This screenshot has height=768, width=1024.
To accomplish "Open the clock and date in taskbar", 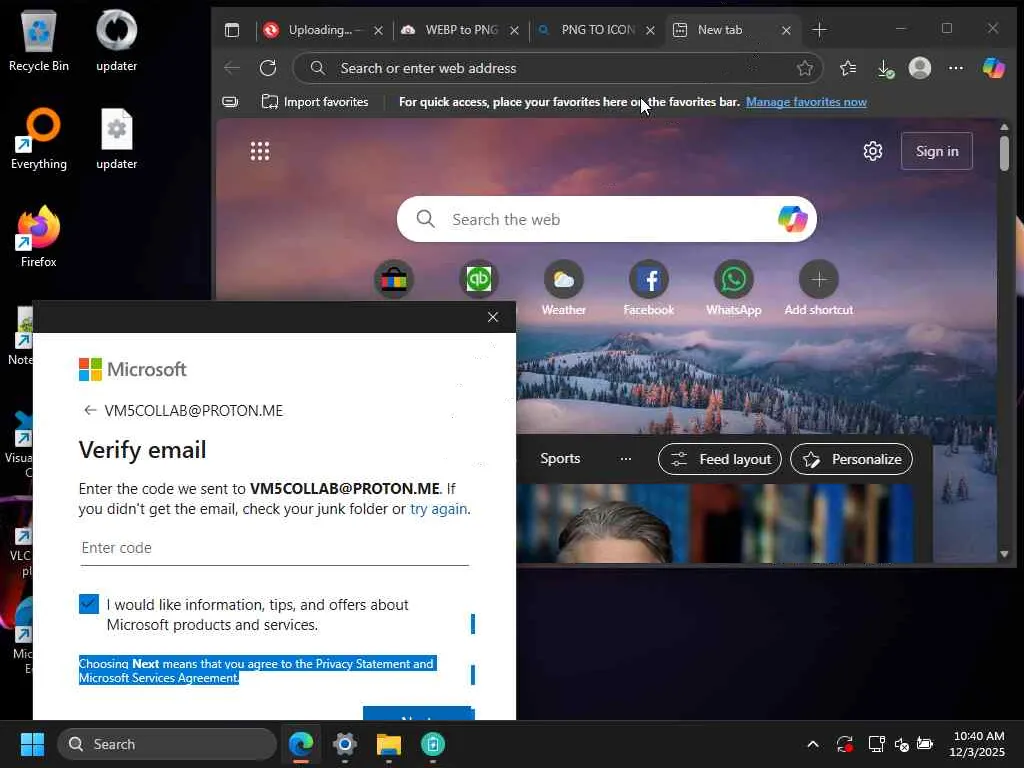I will pos(978,744).
